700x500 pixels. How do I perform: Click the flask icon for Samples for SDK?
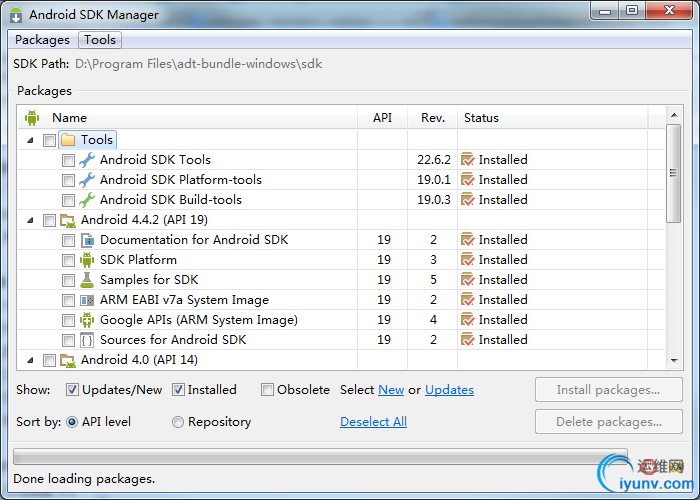pyautogui.click(x=87, y=280)
